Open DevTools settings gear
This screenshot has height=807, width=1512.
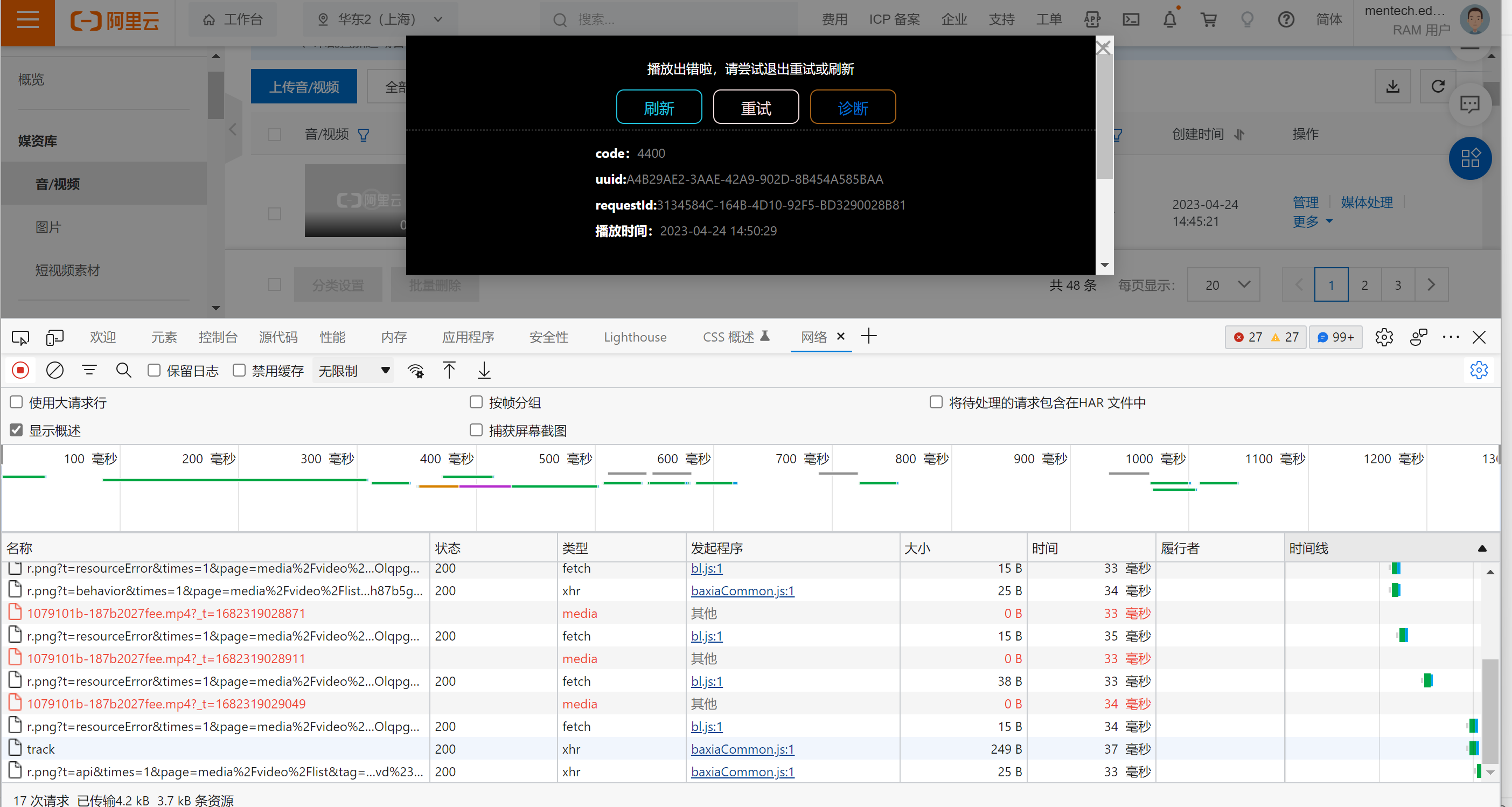pyautogui.click(x=1384, y=337)
